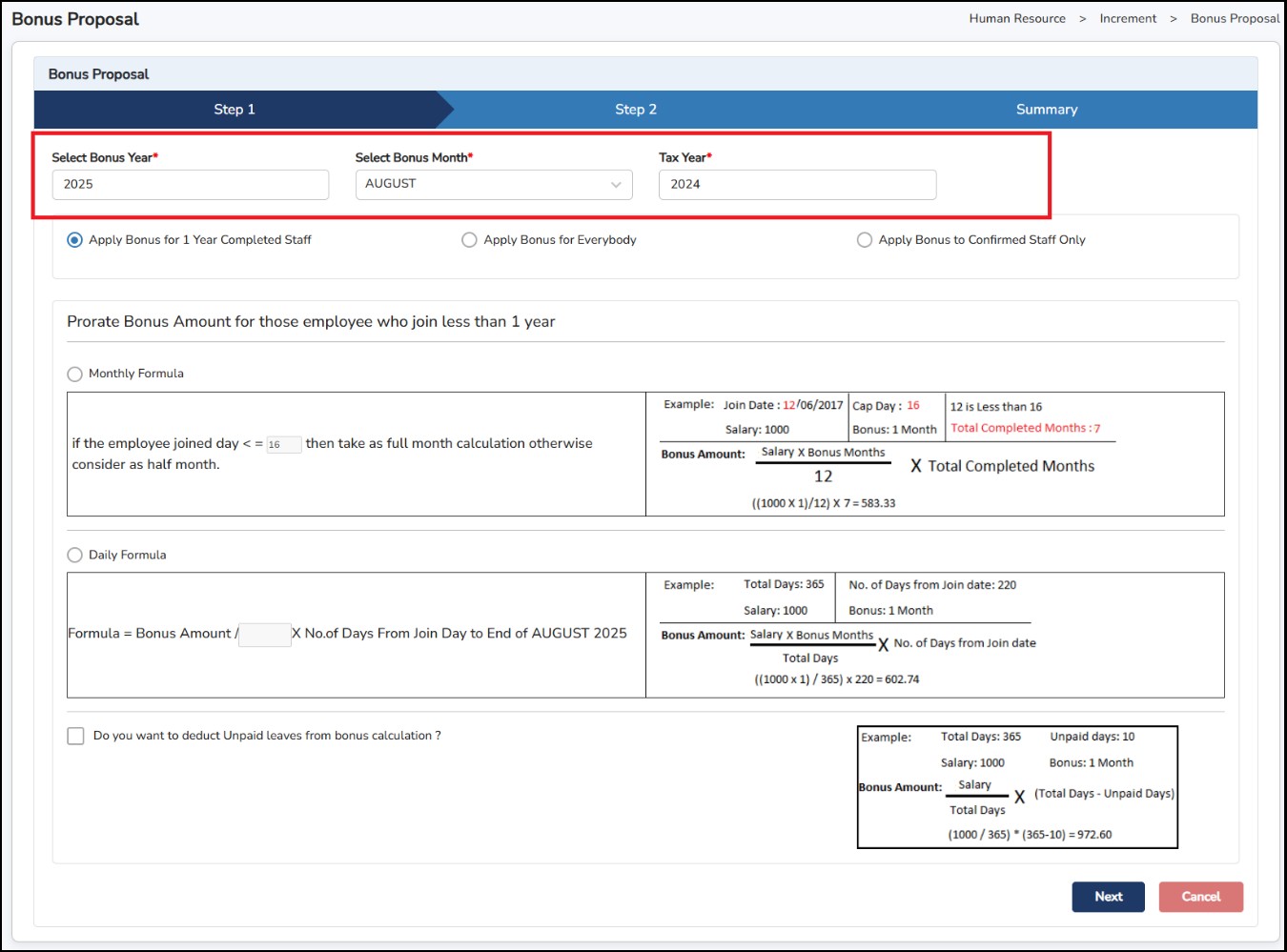The width and height of the screenshot is (1287, 952).
Task: Navigate to Increment breadcrumb link
Action: click(x=1128, y=19)
